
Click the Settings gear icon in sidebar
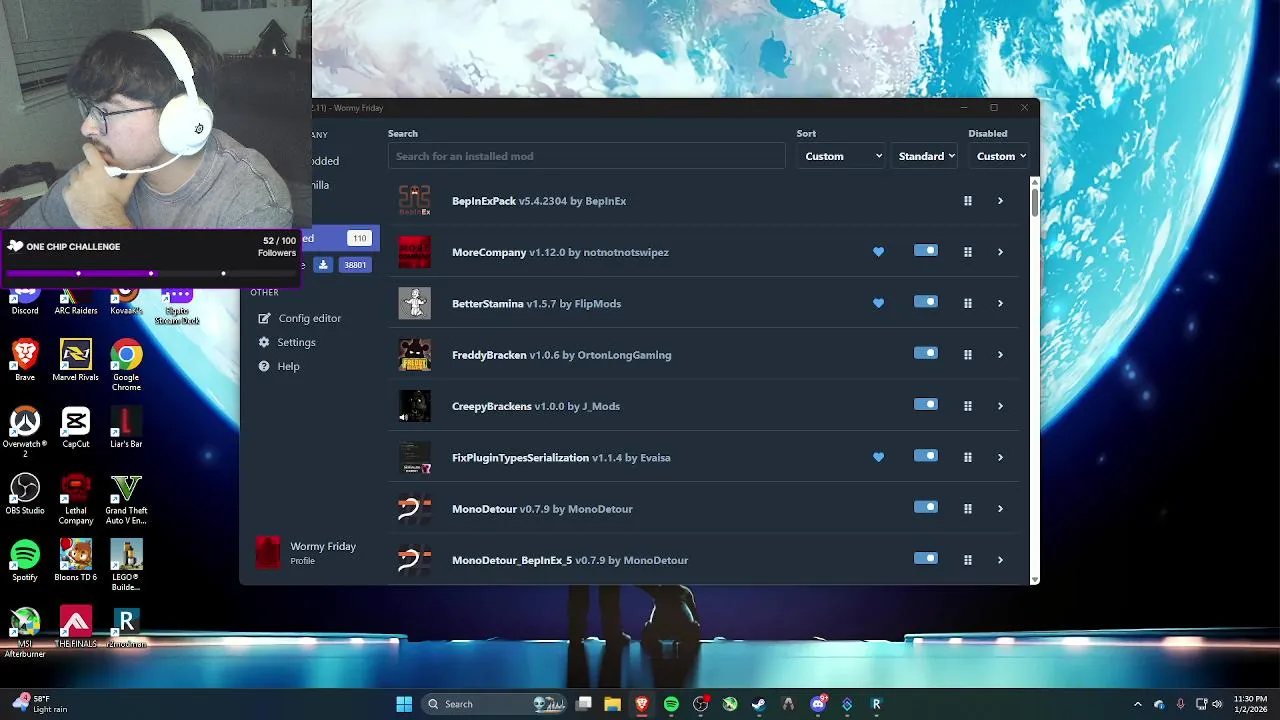[x=264, y=342]
